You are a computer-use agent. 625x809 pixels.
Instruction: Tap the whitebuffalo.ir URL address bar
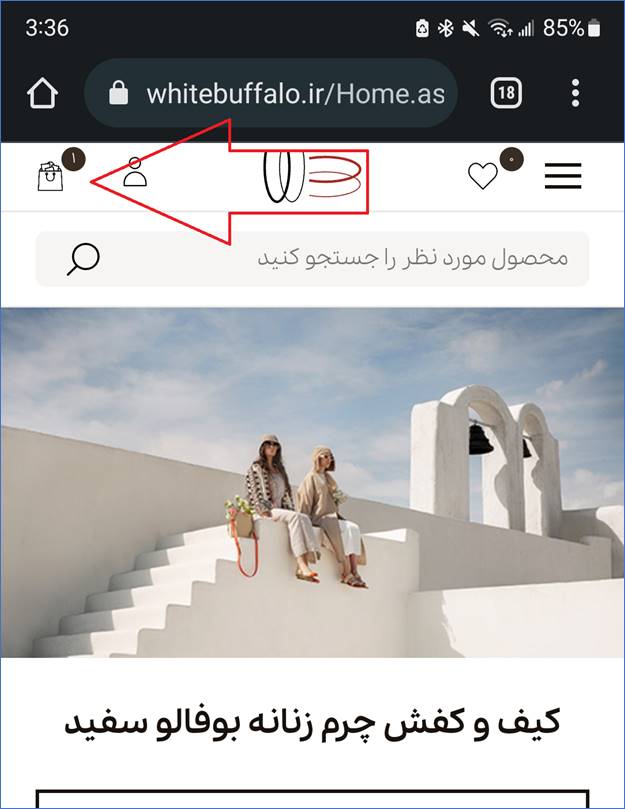click(x=271, y=93)
